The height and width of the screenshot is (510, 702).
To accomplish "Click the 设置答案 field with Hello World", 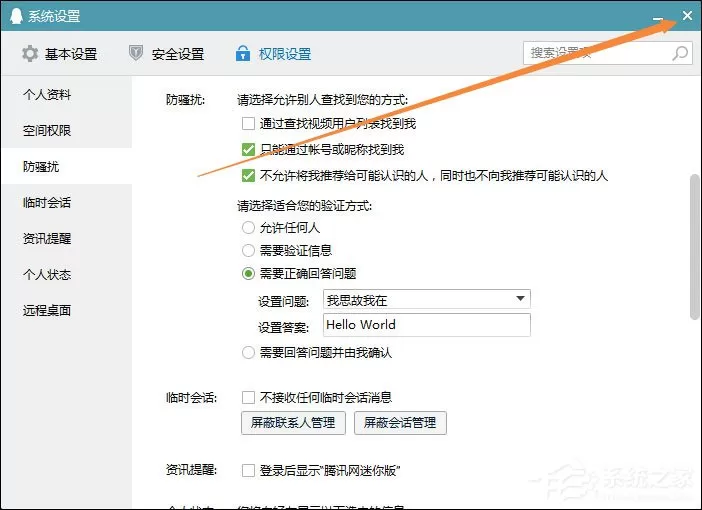I will [427, 325].
